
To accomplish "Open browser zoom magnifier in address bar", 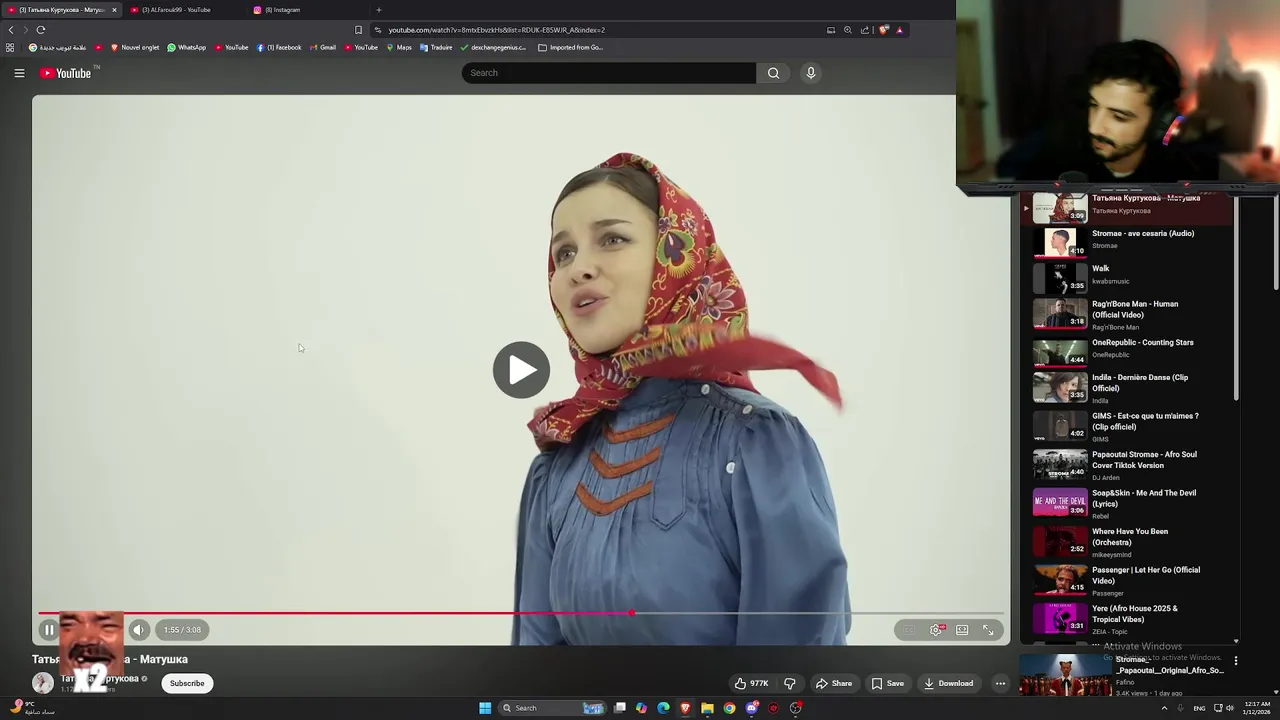I will coord(848,30).
